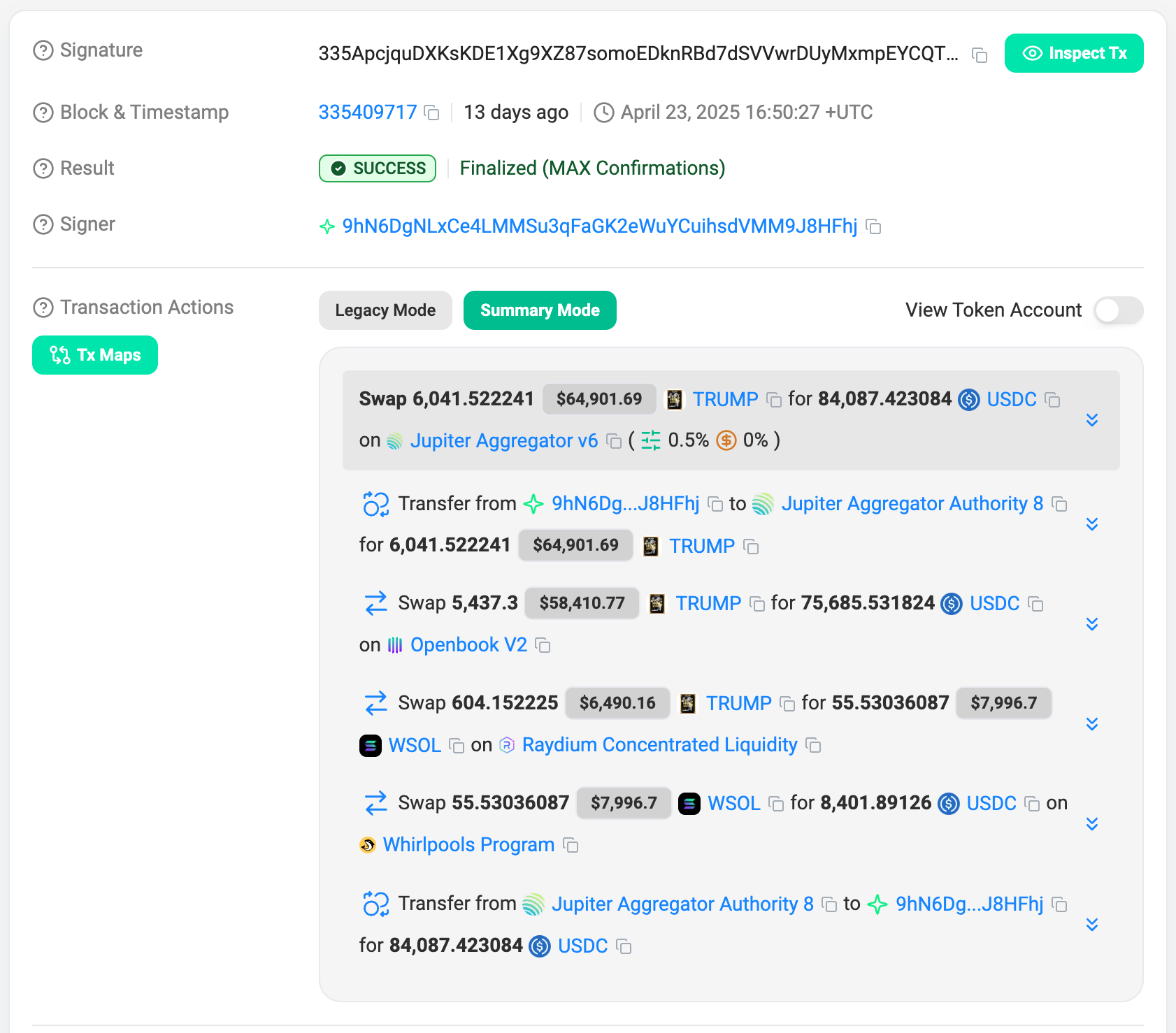The height and width of the screenshot is (1033, 1176).
Task: Click the "13 days ago" text
Action: (x=516, y=113)
